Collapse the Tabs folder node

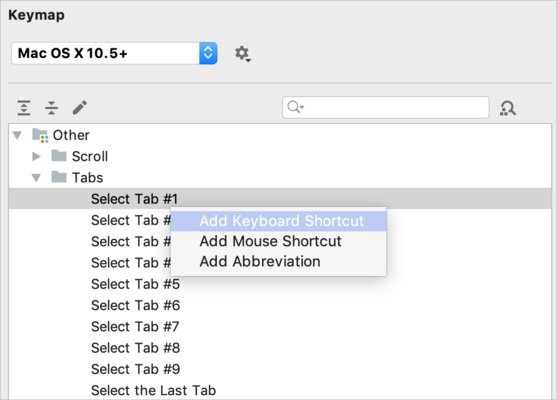coord(36,178)
